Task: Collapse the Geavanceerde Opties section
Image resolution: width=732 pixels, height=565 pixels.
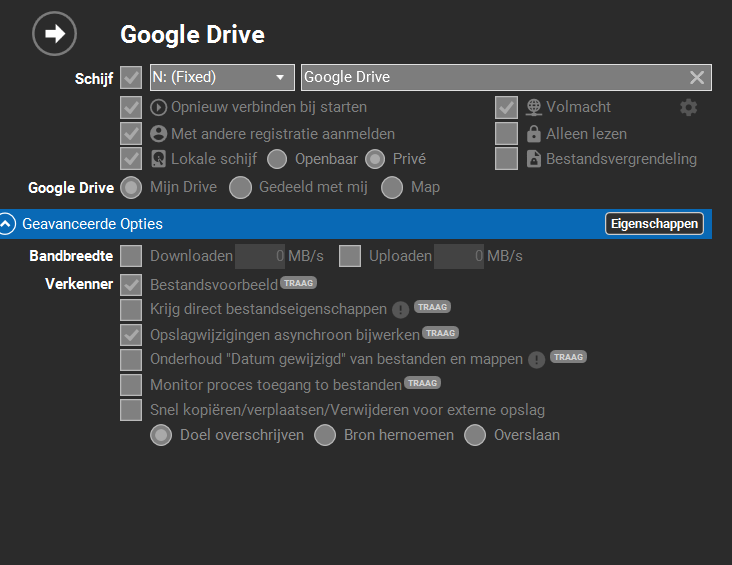Action: (x=7, y=224)
